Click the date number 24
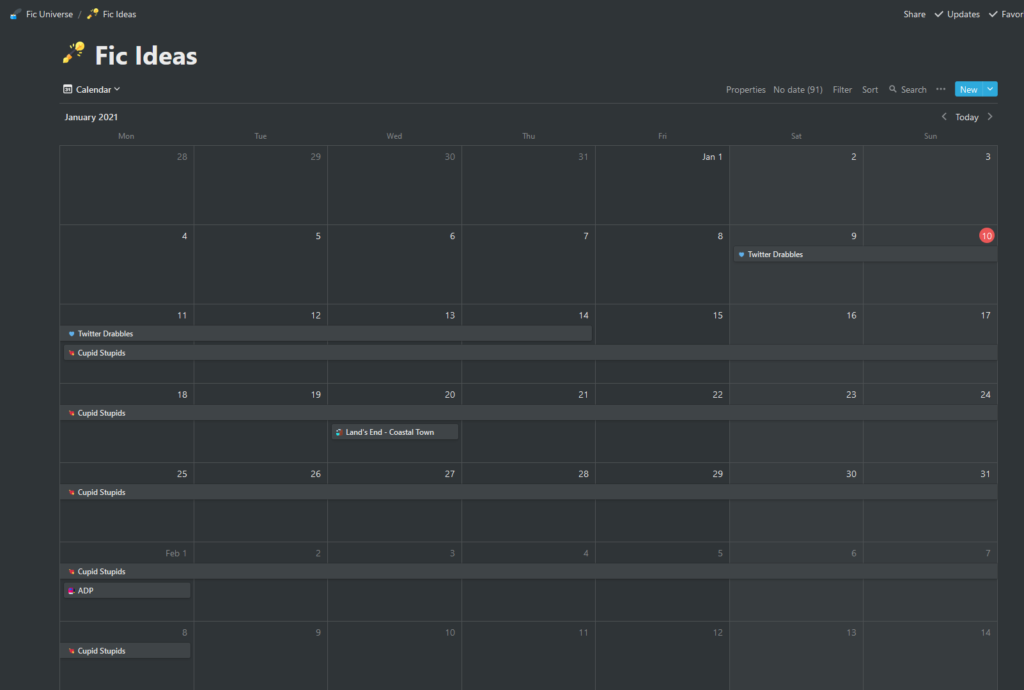The width and height of the screenshot is (1024, 690). (x=985, y=394)
